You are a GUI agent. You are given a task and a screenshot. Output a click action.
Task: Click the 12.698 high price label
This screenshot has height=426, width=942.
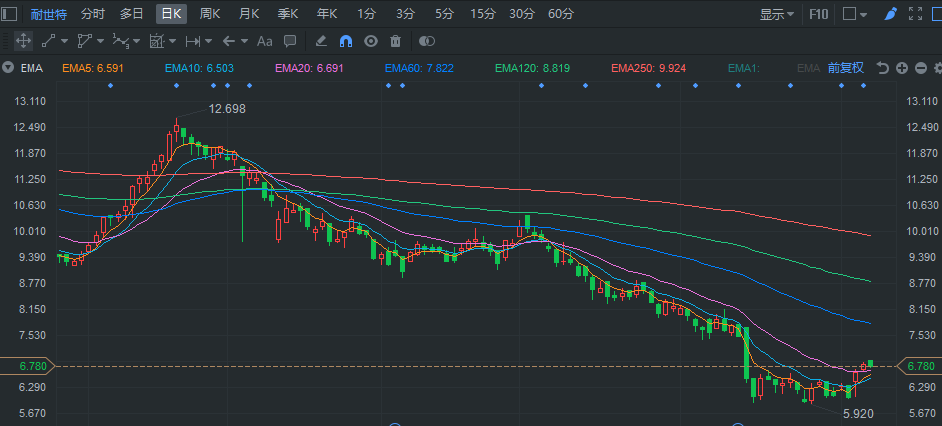(x=227, y=109)
